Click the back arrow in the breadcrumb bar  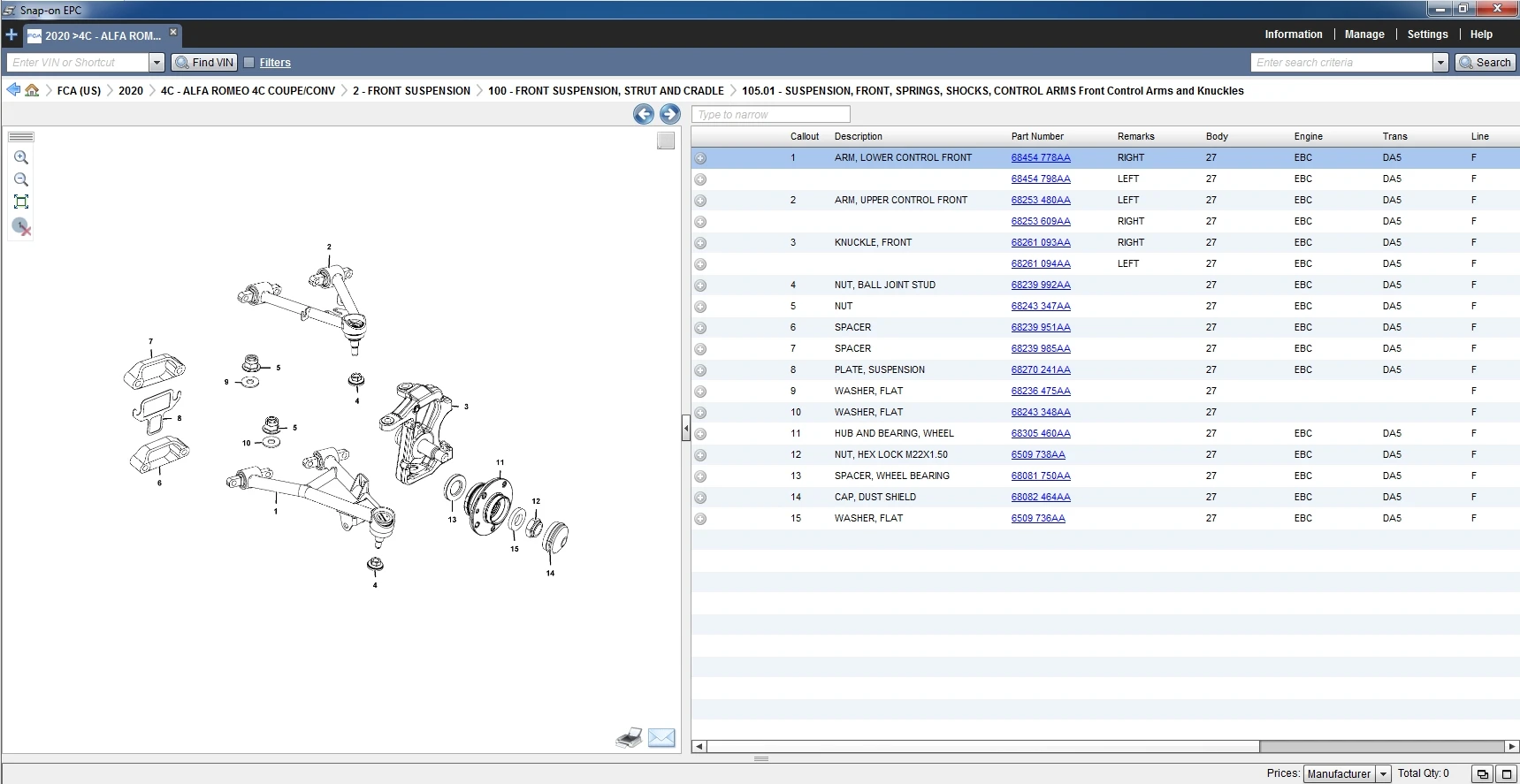[x=13, y=90]
